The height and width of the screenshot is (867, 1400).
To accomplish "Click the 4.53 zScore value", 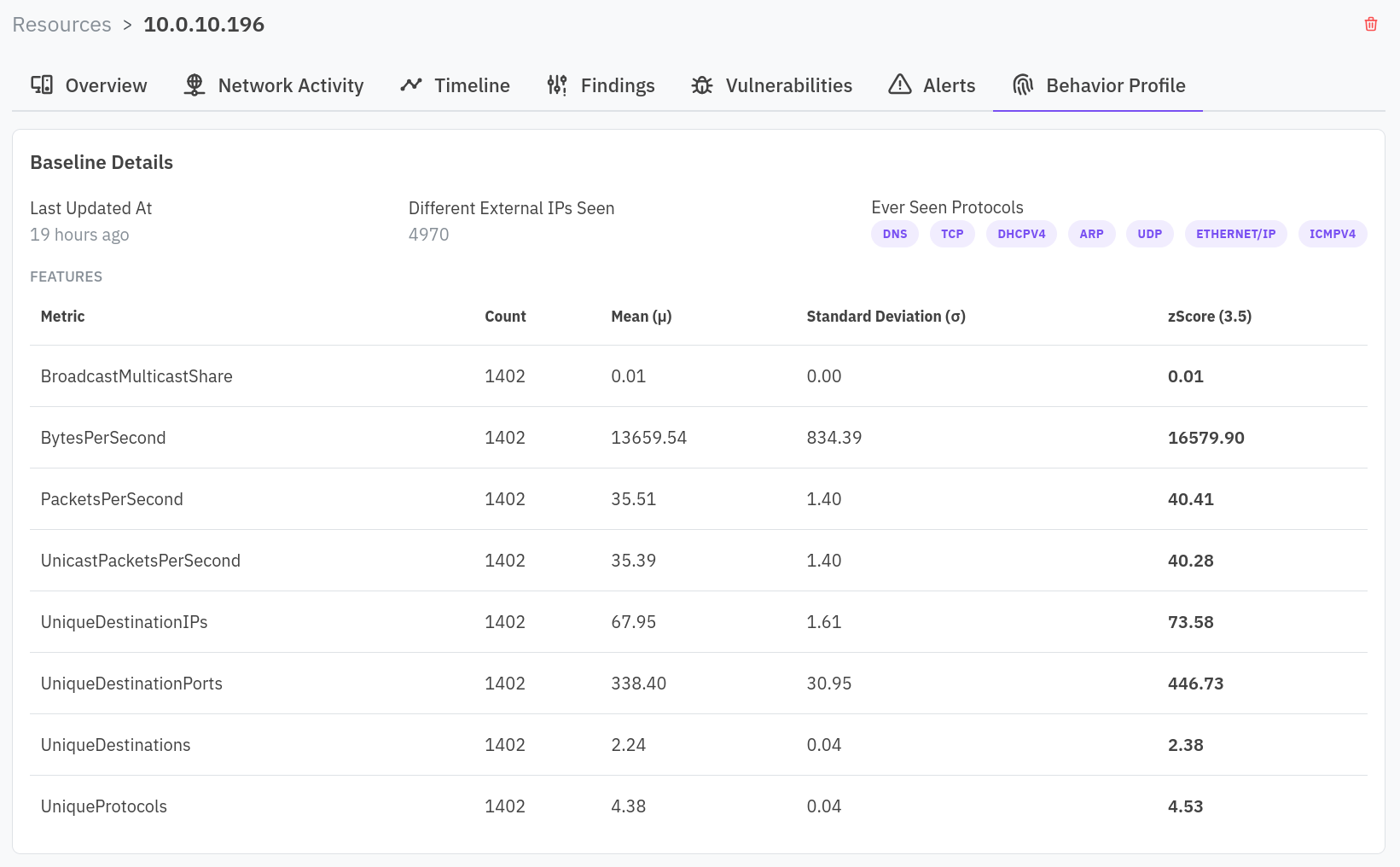I will click(x=1186, y=806).
